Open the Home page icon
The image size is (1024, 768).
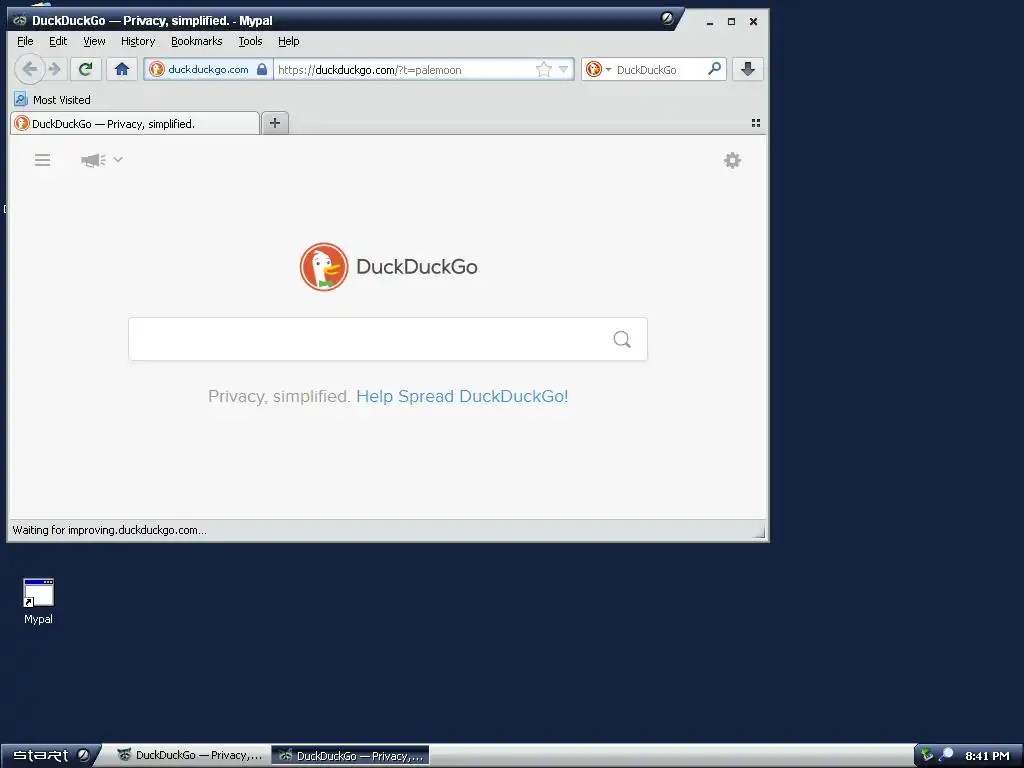121,69
